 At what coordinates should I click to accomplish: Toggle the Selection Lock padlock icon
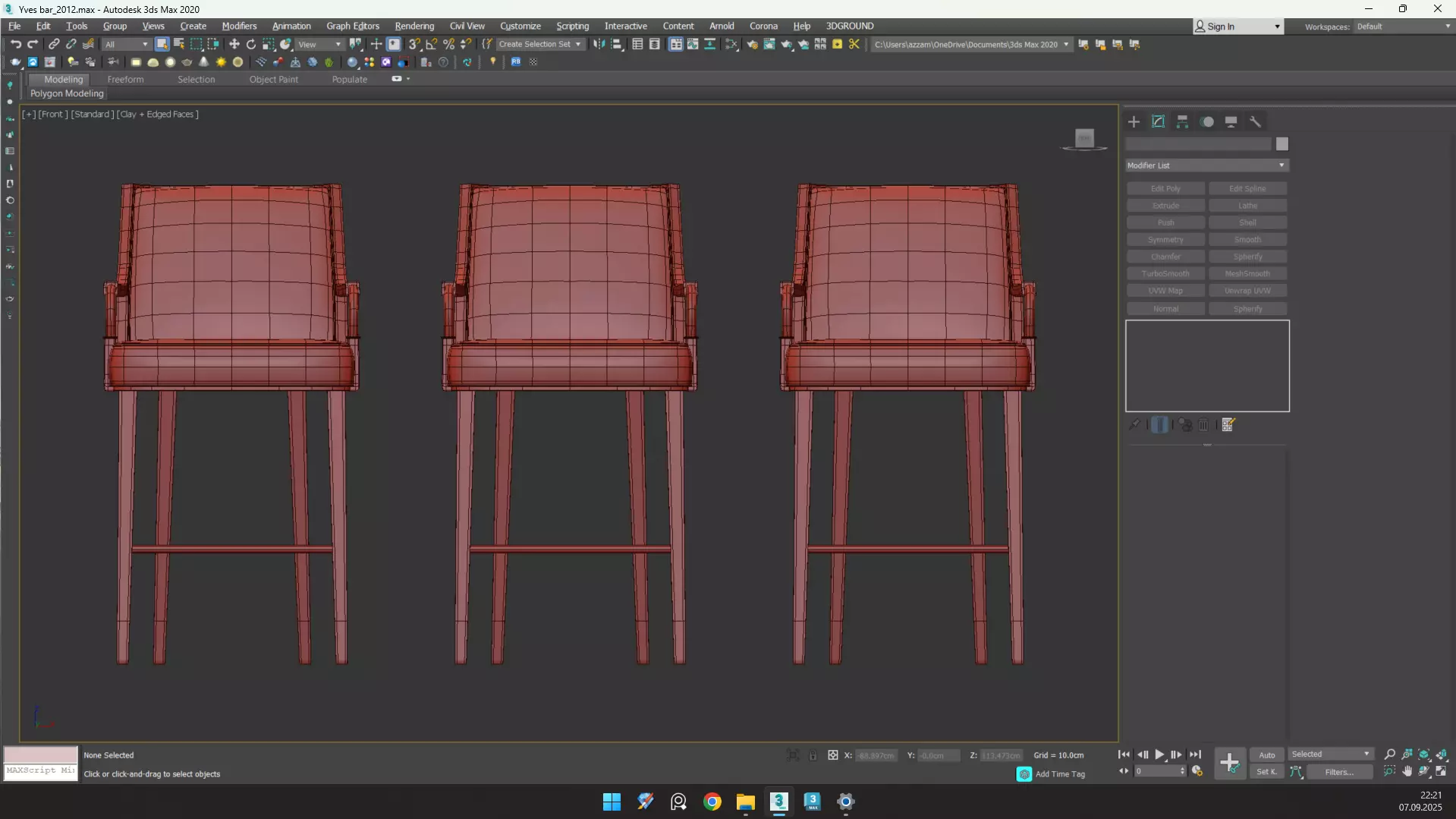pyautogui.click(x=813, y=755)
